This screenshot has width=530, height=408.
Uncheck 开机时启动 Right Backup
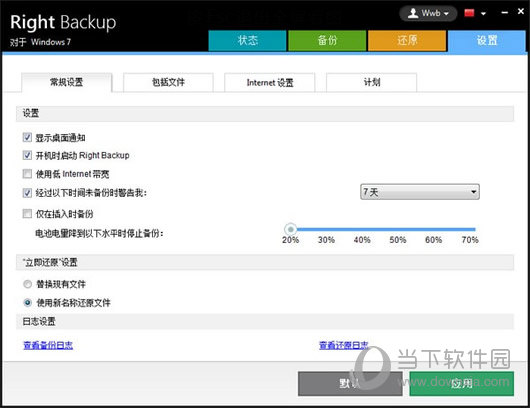pyautogui.click(x=27, y=155)
